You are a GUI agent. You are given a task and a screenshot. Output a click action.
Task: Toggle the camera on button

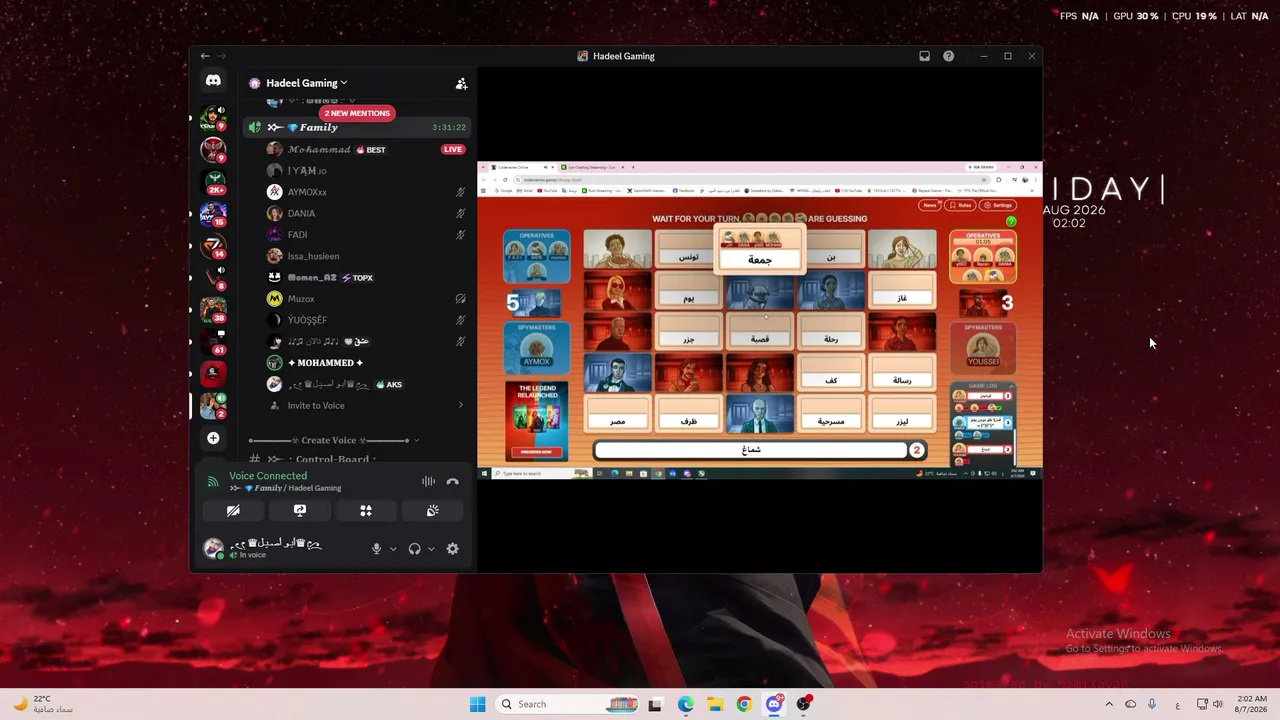[233, 510]
